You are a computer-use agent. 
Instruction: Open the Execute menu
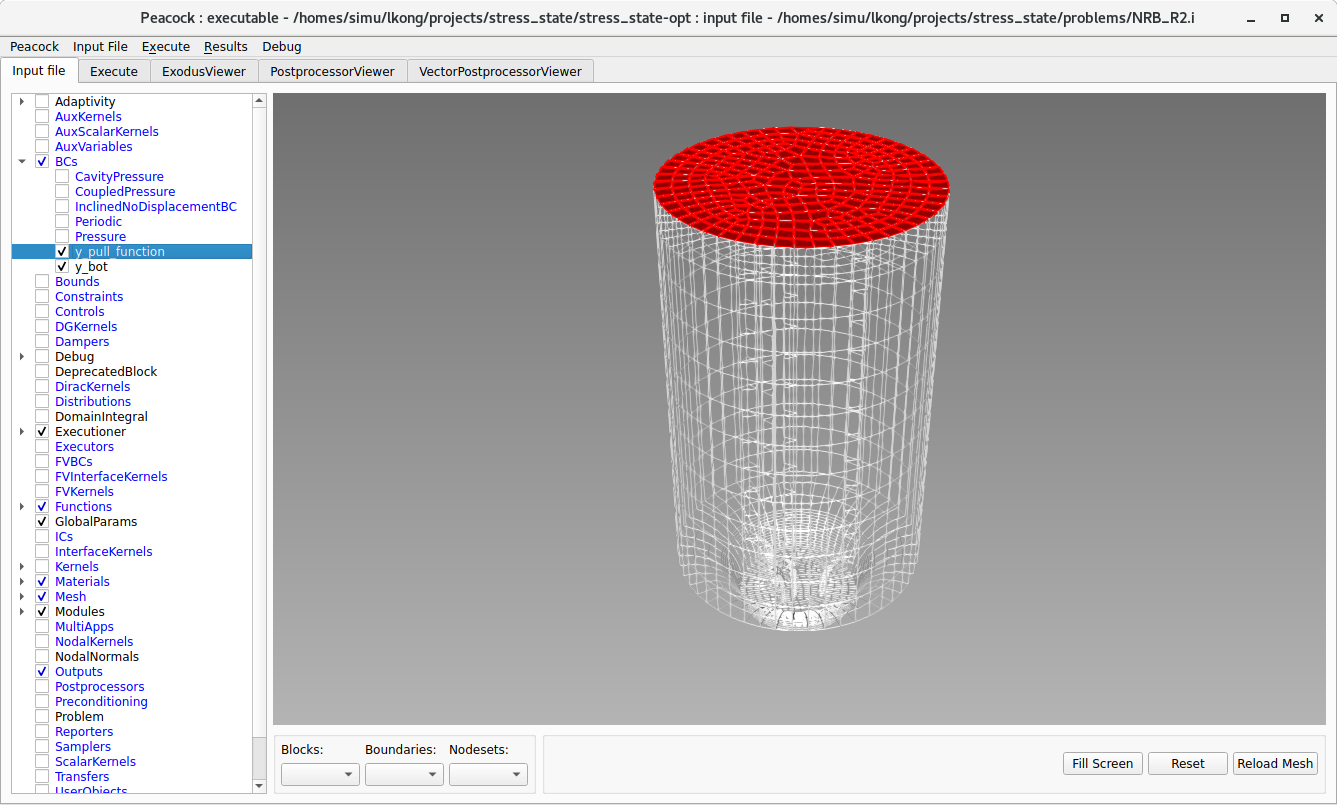(166, 46)
